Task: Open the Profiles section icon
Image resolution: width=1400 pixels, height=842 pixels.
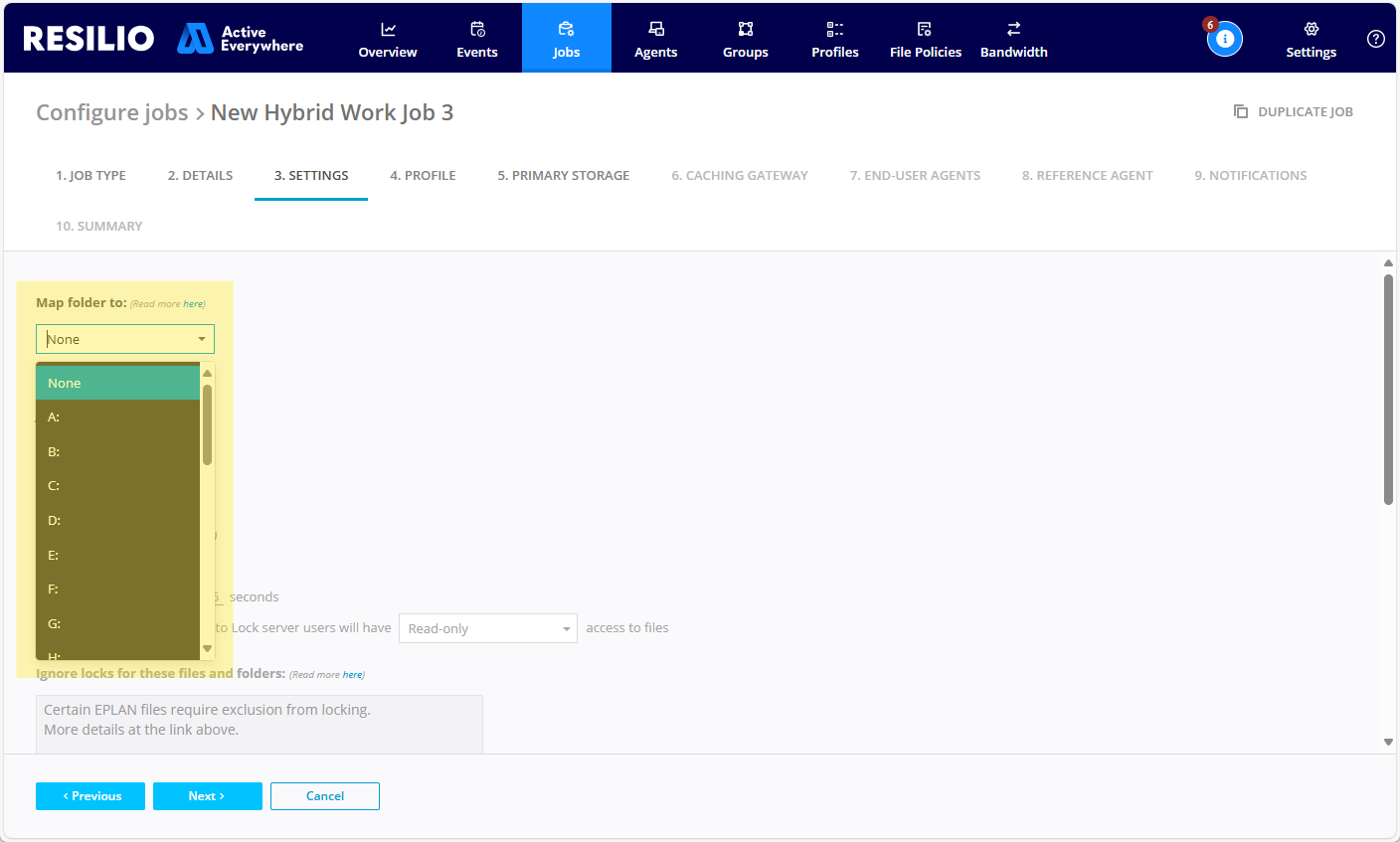Action: point(835,30)
